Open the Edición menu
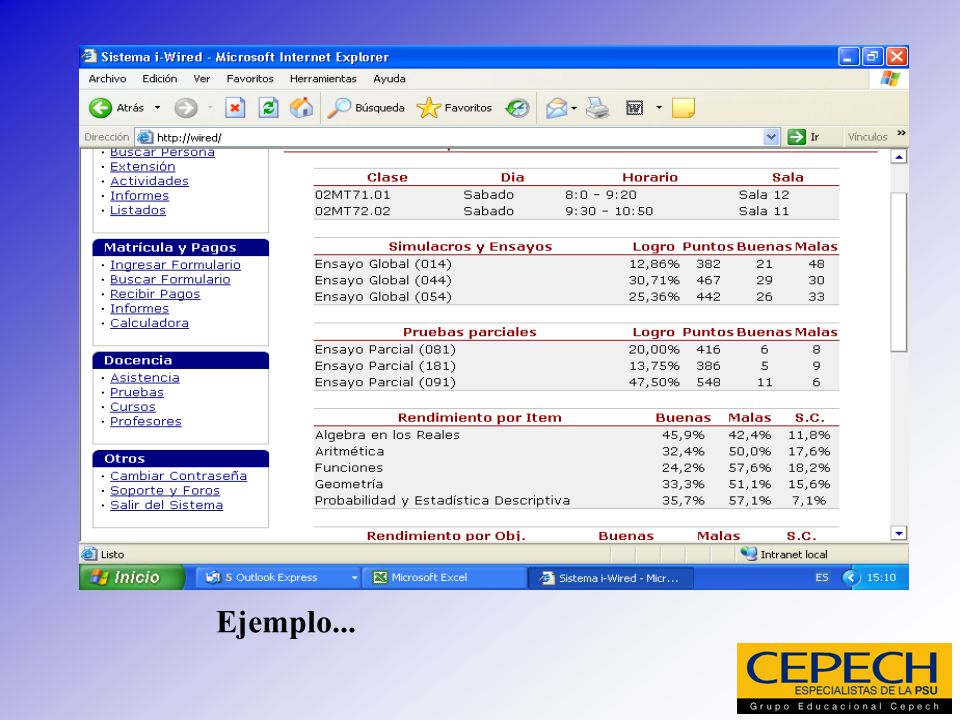 pos(160,78)
